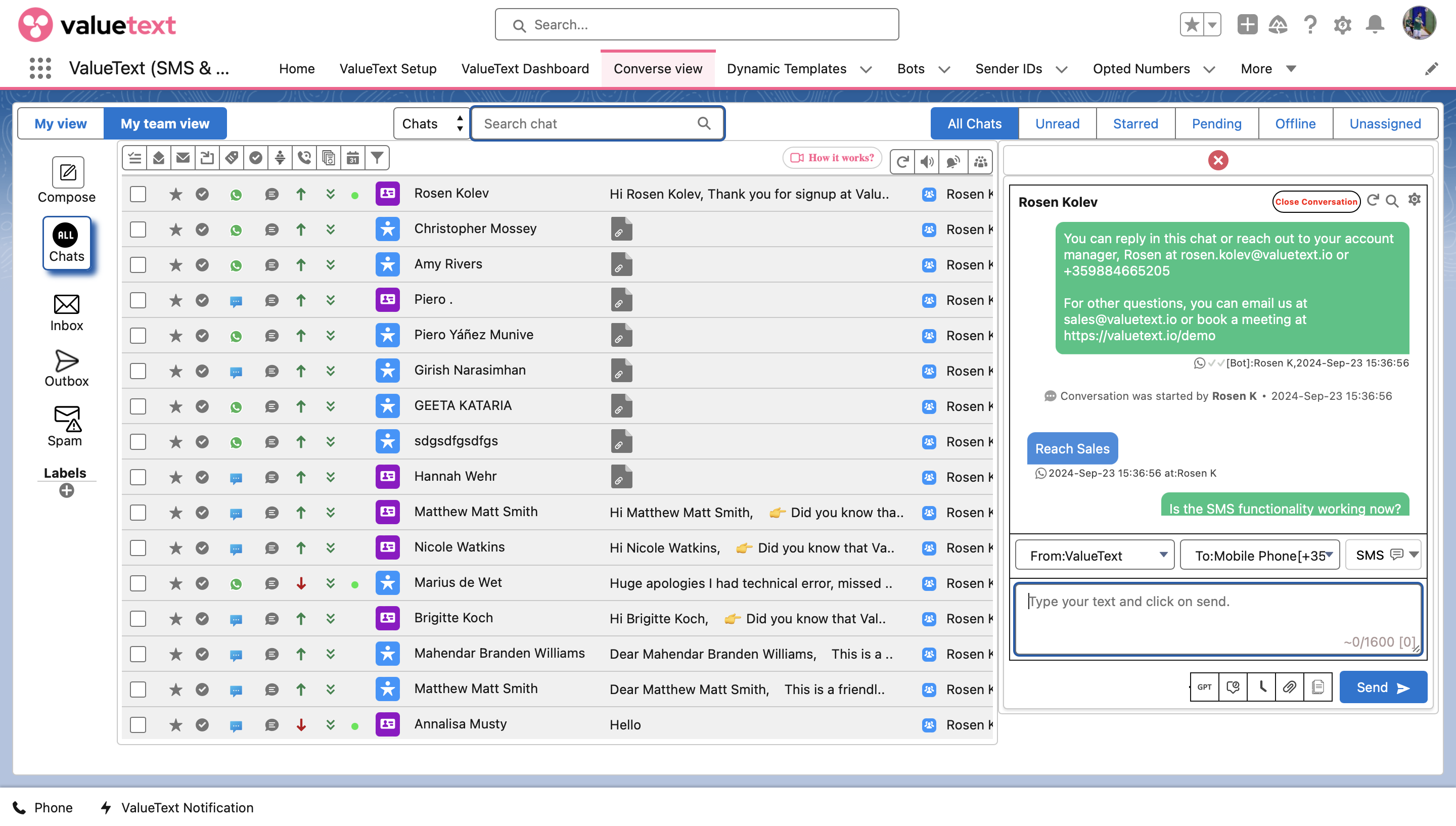Image resolution: width=1456 pixels, height=826 pixels.
Task: Click the attachment paperclip icon
Action: [x=1289, y=687]
